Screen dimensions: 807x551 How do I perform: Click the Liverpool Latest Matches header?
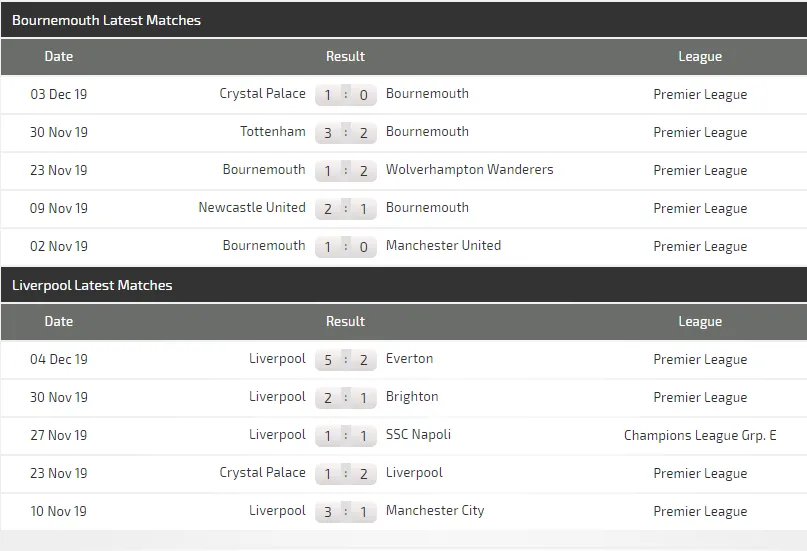[x=92, y=285]
